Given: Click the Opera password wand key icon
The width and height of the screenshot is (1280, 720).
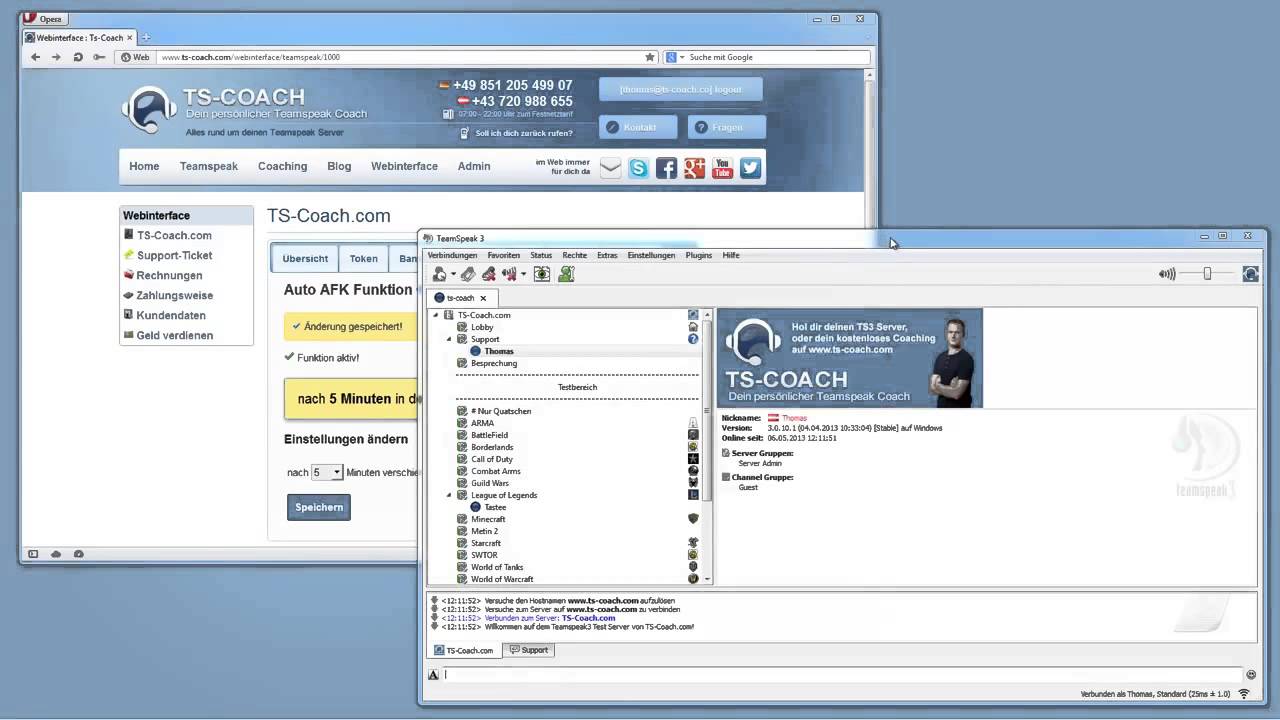Looking at the screenshot, I should 99,57.
